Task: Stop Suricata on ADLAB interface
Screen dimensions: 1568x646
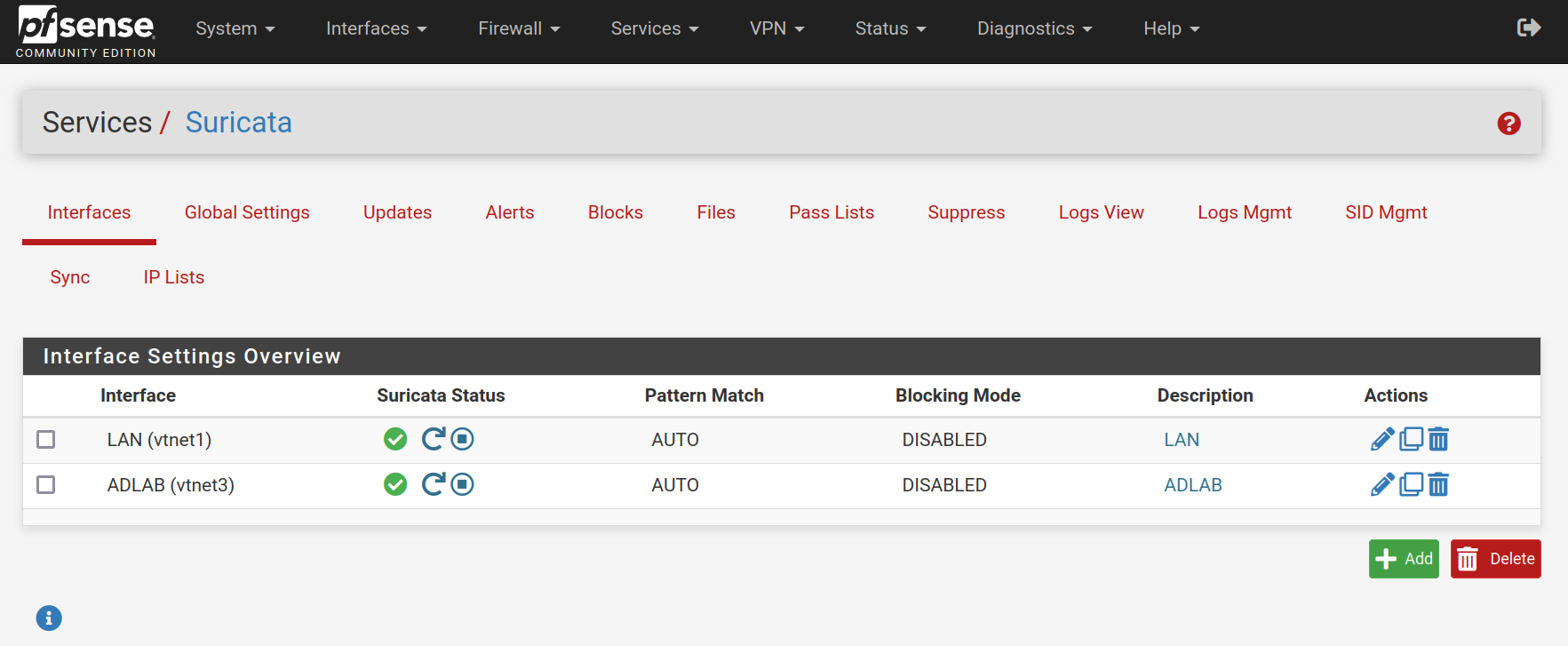Action: [x=462, y=484]
